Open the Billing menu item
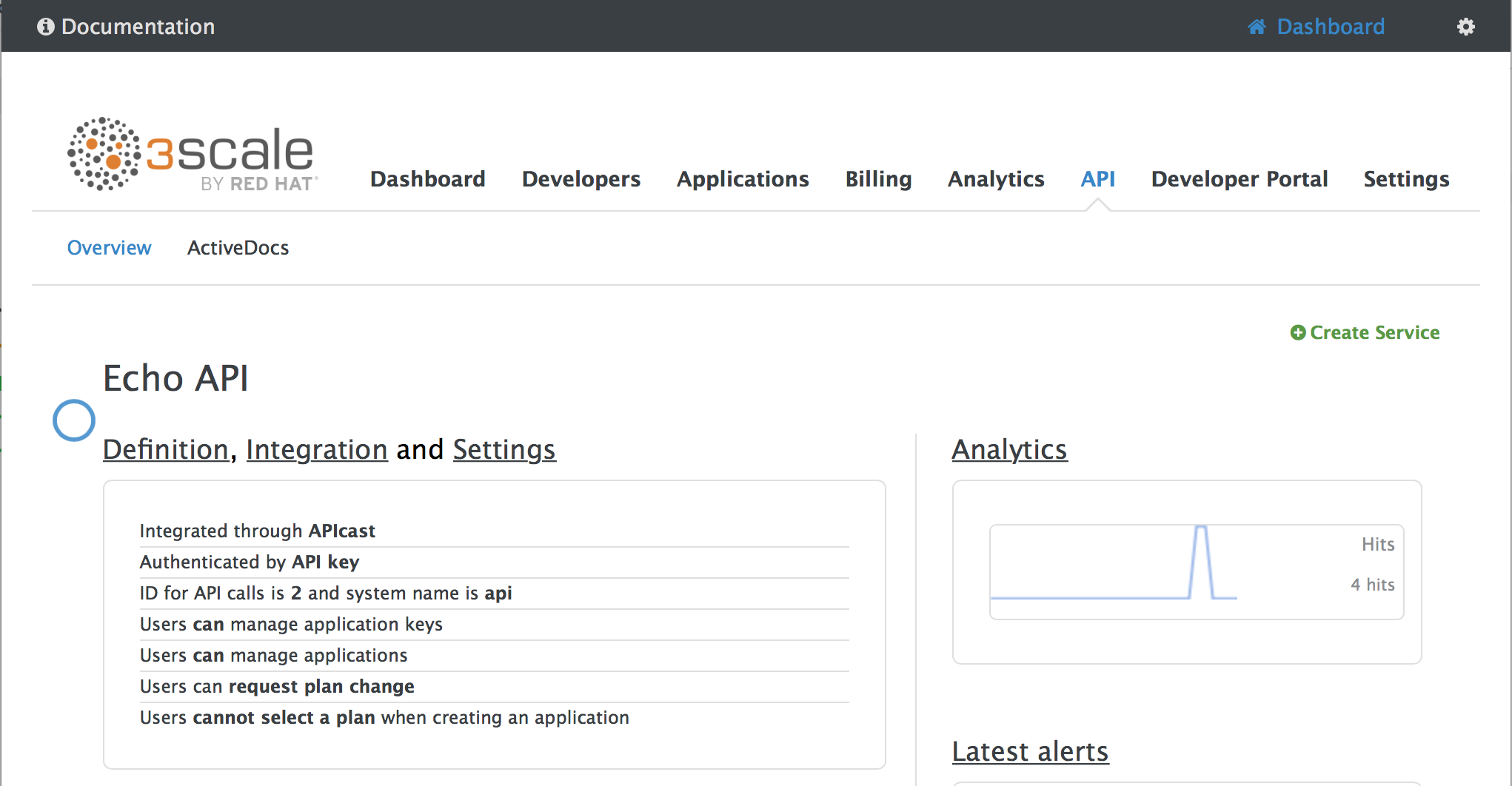This screenshot has height=786, width=1512. click(x=878, y=179)
